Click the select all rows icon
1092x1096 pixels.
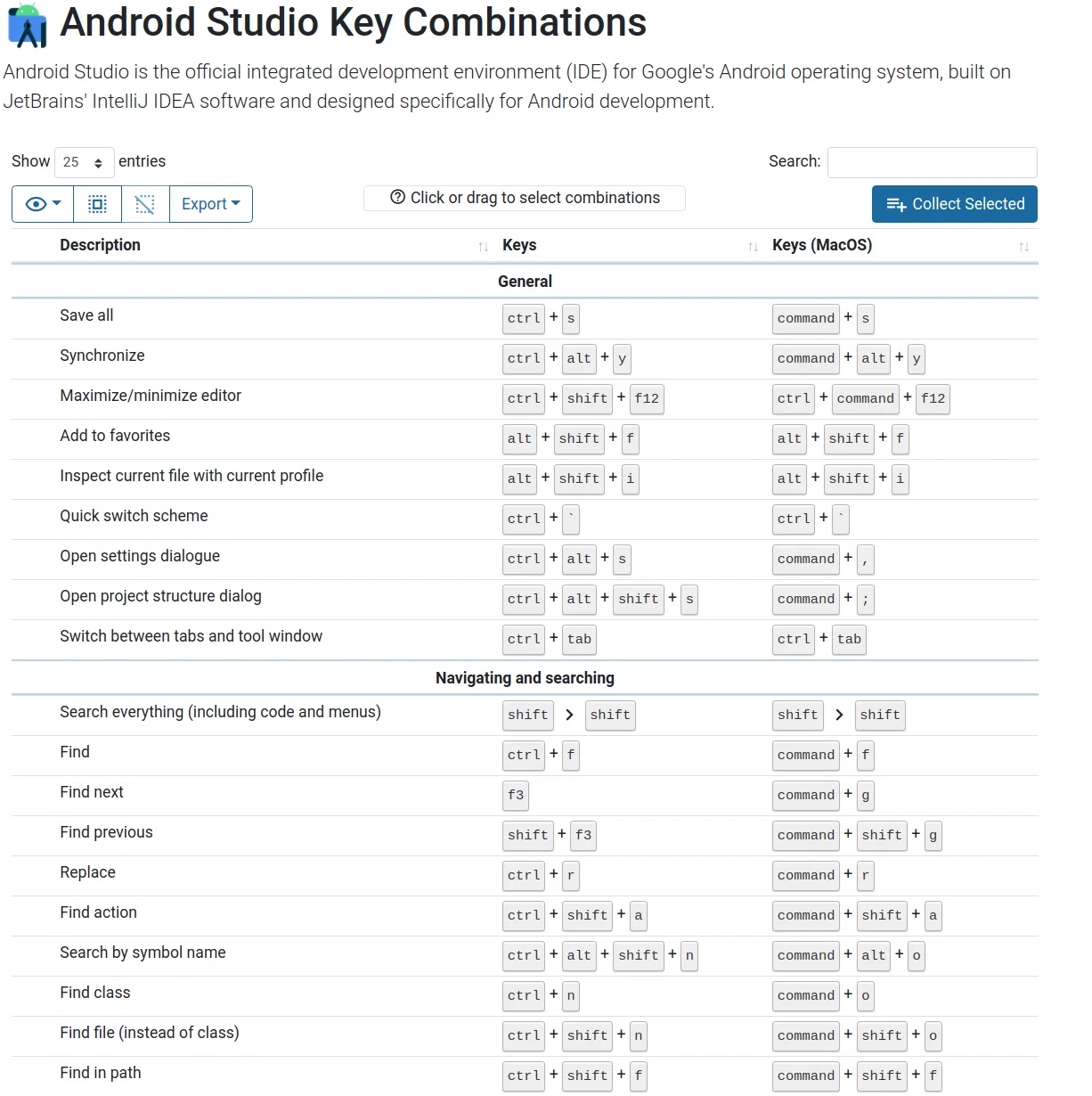pos(97,204)
